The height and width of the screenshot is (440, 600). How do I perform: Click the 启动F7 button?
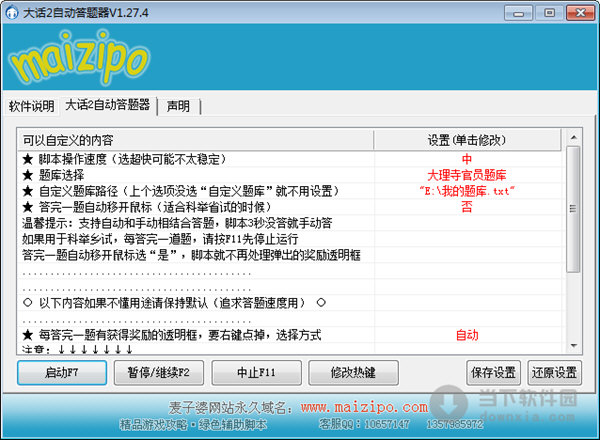pos(62,372)
